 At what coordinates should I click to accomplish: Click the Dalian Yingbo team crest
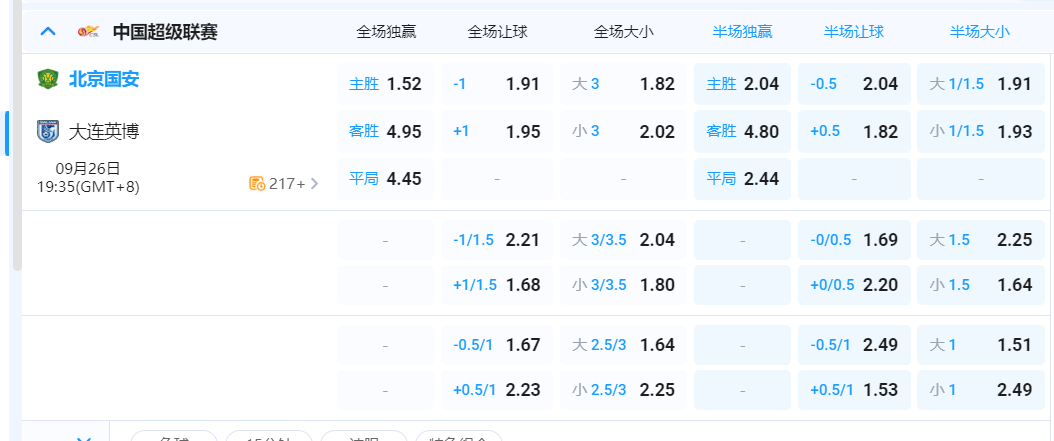48,131
